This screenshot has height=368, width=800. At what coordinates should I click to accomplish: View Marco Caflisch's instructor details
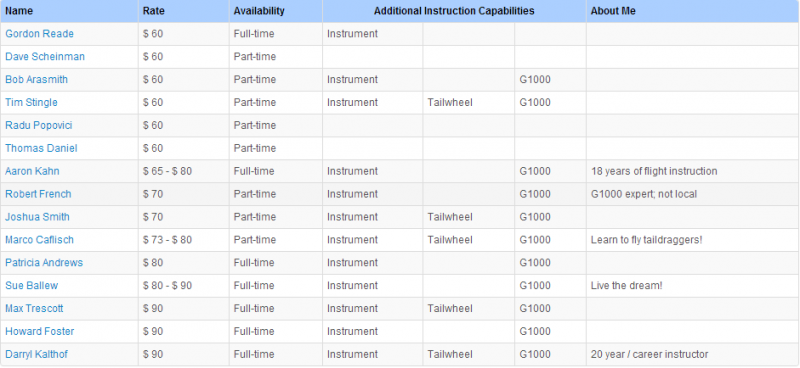point(39,240)
